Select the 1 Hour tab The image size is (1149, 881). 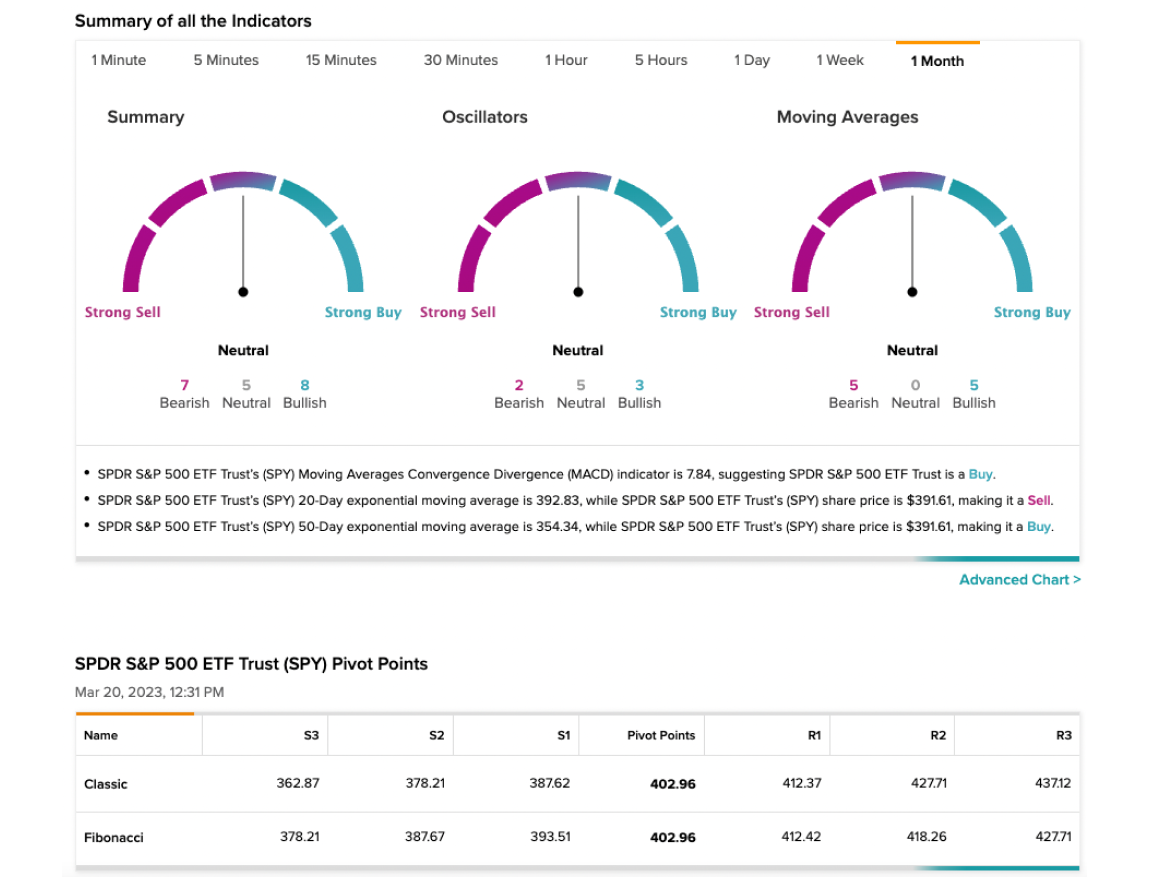566,60
